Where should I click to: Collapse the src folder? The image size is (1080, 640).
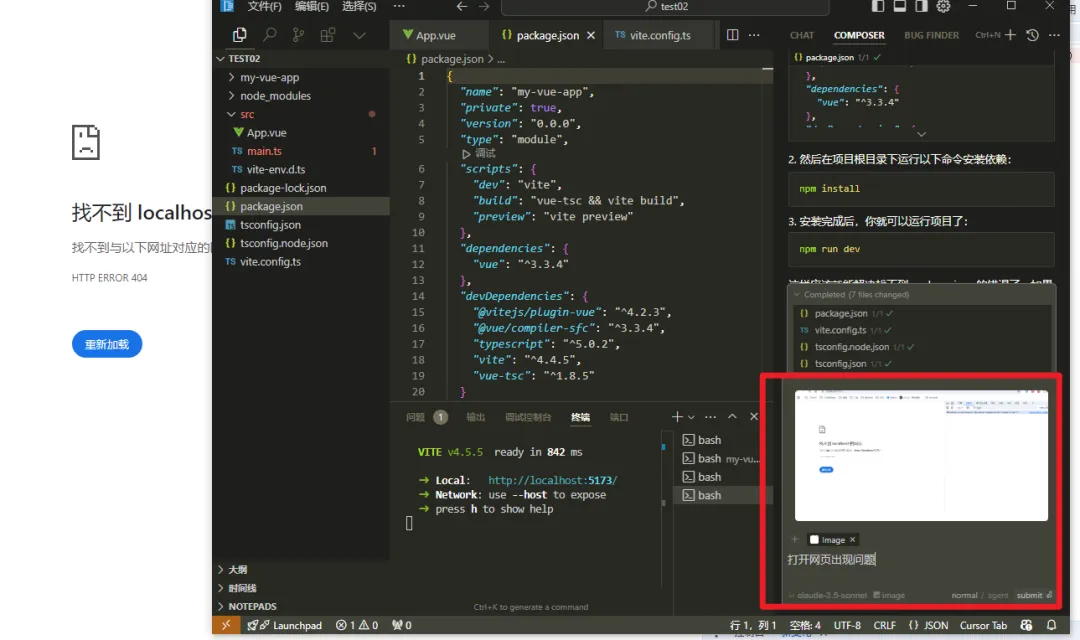coord(247,114)
